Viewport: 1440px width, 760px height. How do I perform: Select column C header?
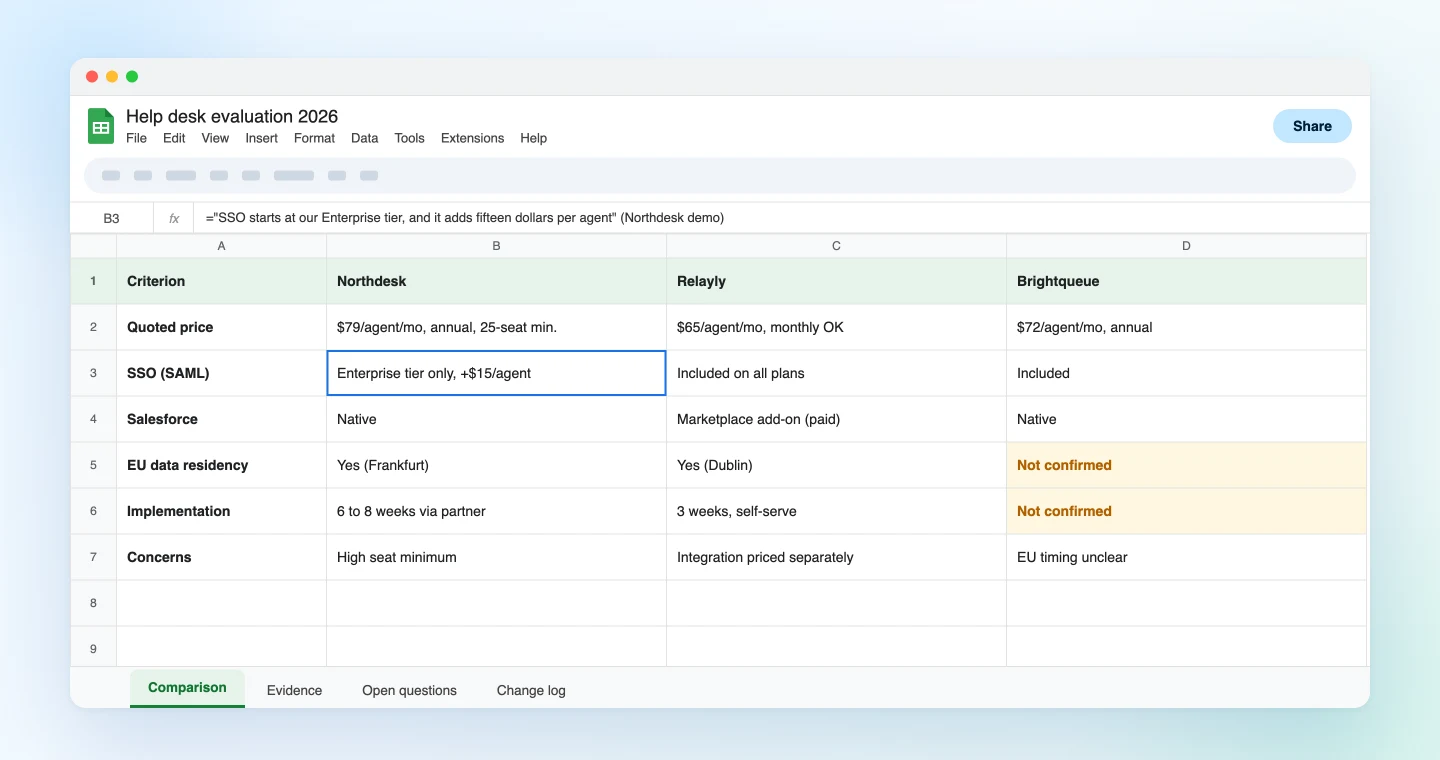[x=836, y=246]
